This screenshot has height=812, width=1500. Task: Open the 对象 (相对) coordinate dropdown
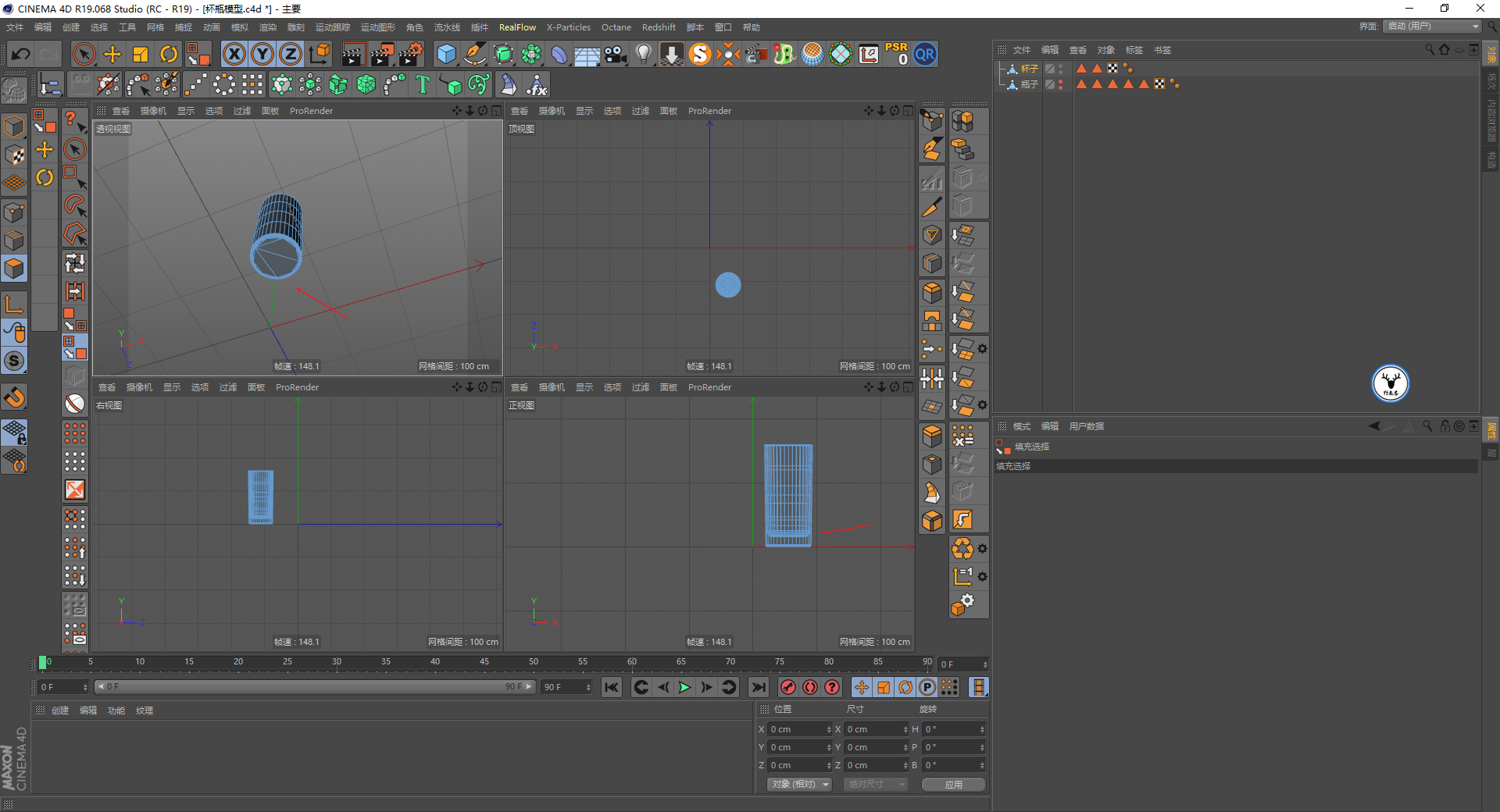pos(799,784)
